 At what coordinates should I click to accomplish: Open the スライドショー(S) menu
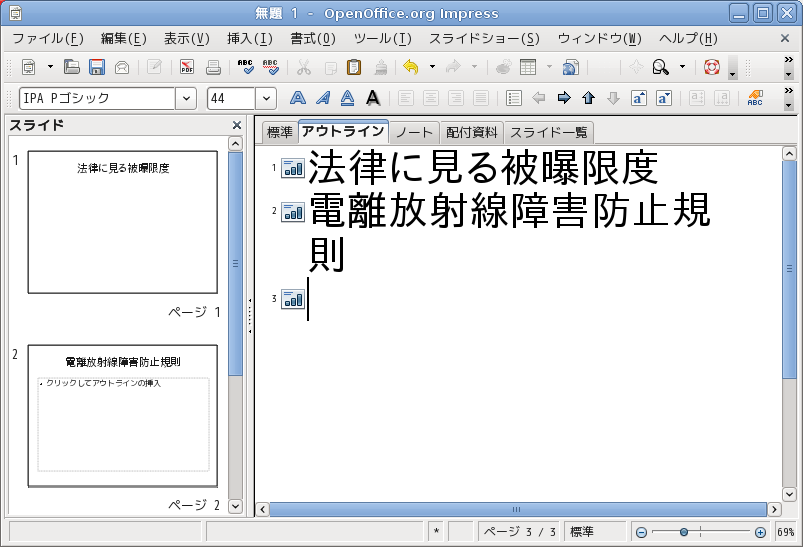(x=484, y=38)
